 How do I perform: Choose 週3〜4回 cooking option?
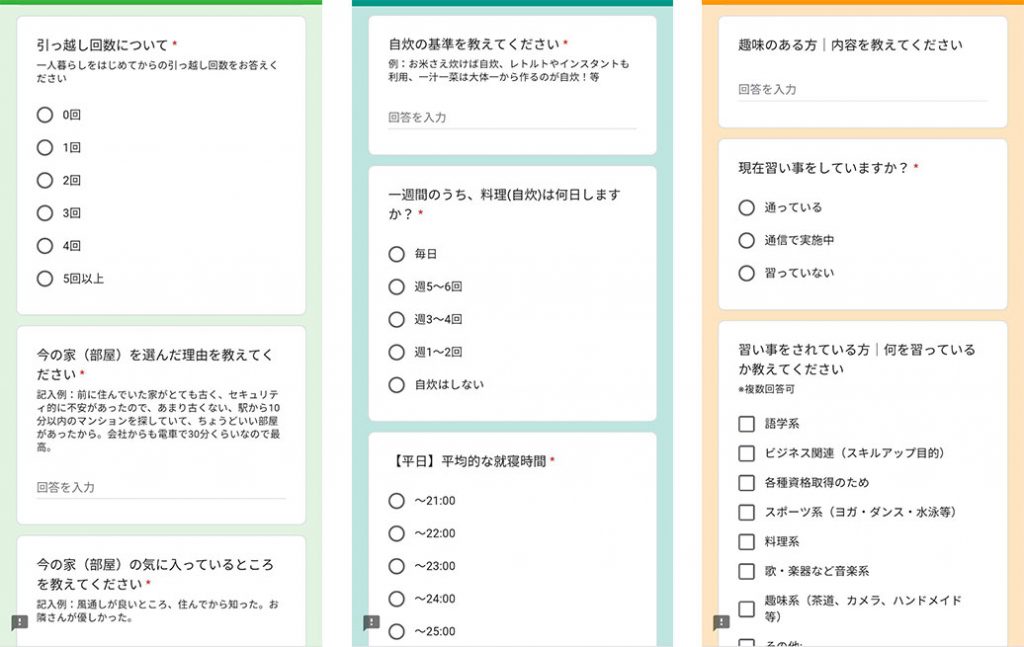(396, 319)
